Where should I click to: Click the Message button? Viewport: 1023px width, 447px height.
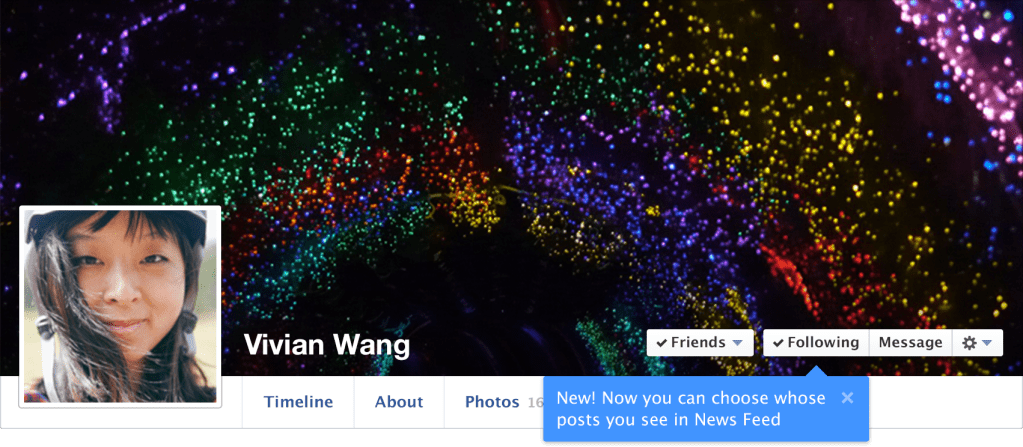click(x=910, y=343)
